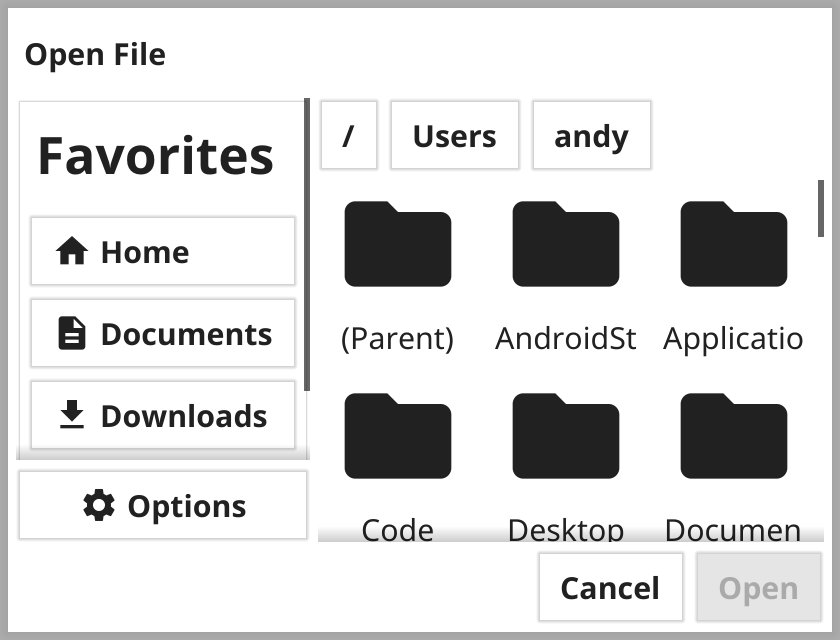This screenshot has height=640, width=840.
Task: Open the Applicatio folder icon
Action: [733, 245]
